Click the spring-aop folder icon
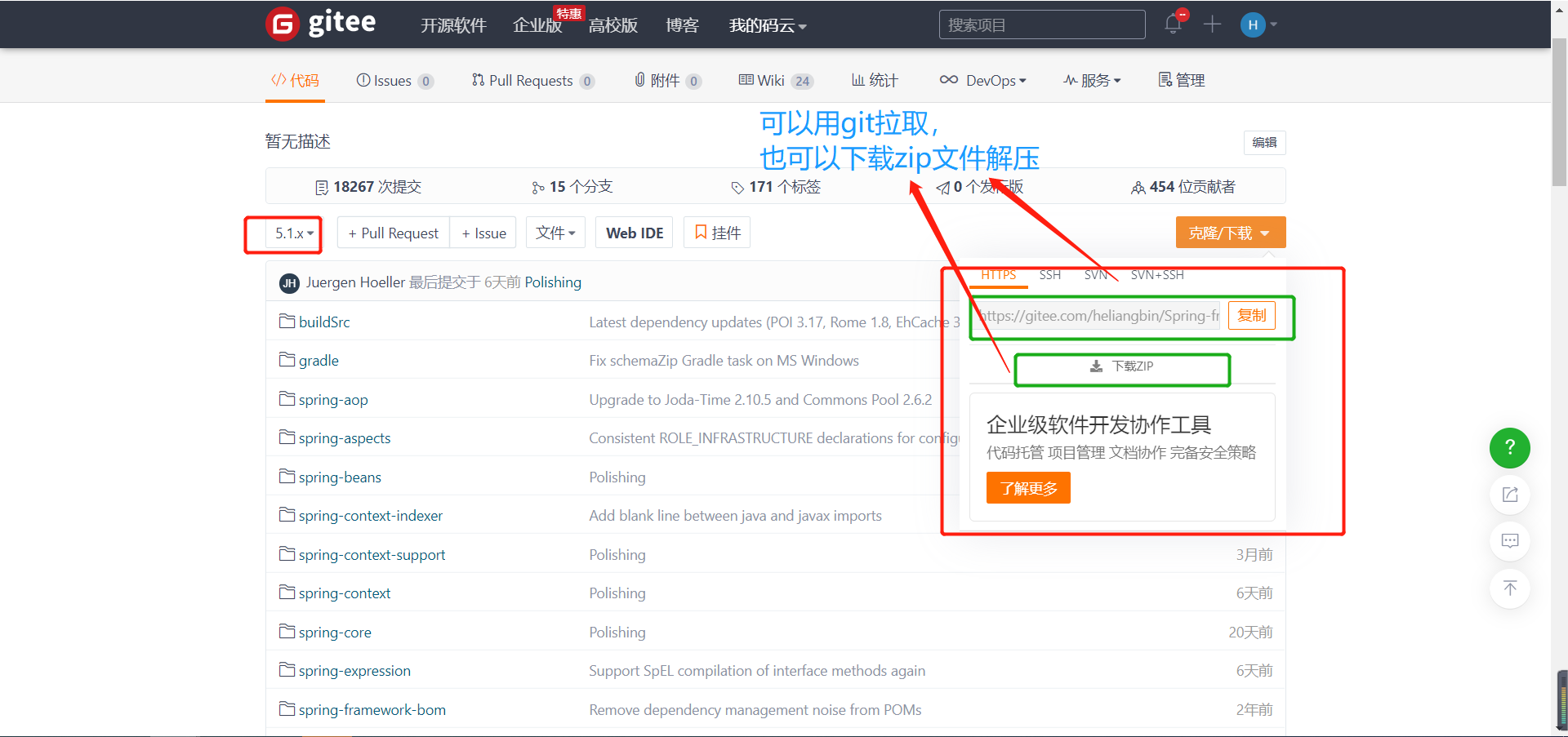 pyautogui.click(x=287, y=398)
